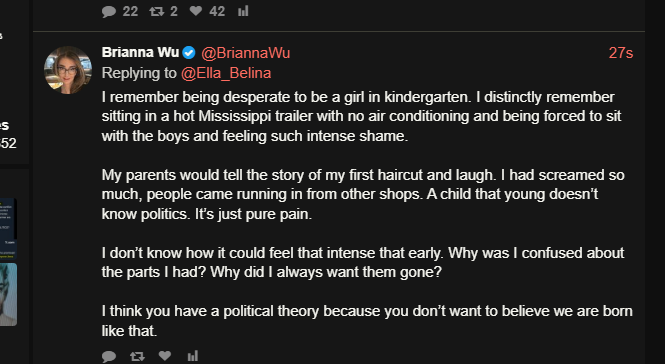Viewport: 665px width, 364px height.
Task: Click the 22 replies count
Action: pyautogui.click(x=131, y=11)
